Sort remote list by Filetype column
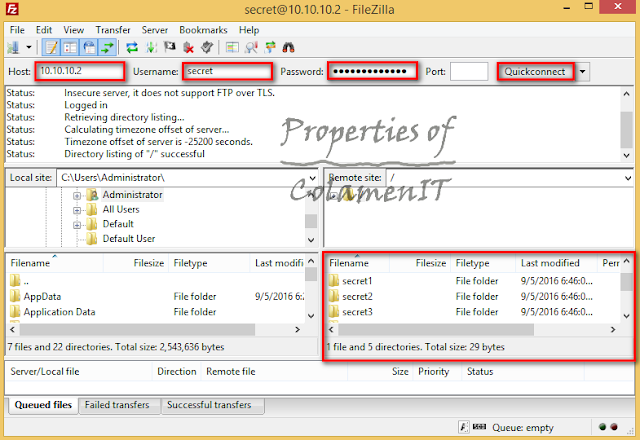The width and height of the screenshot is (640, 440). click(483, 263)
